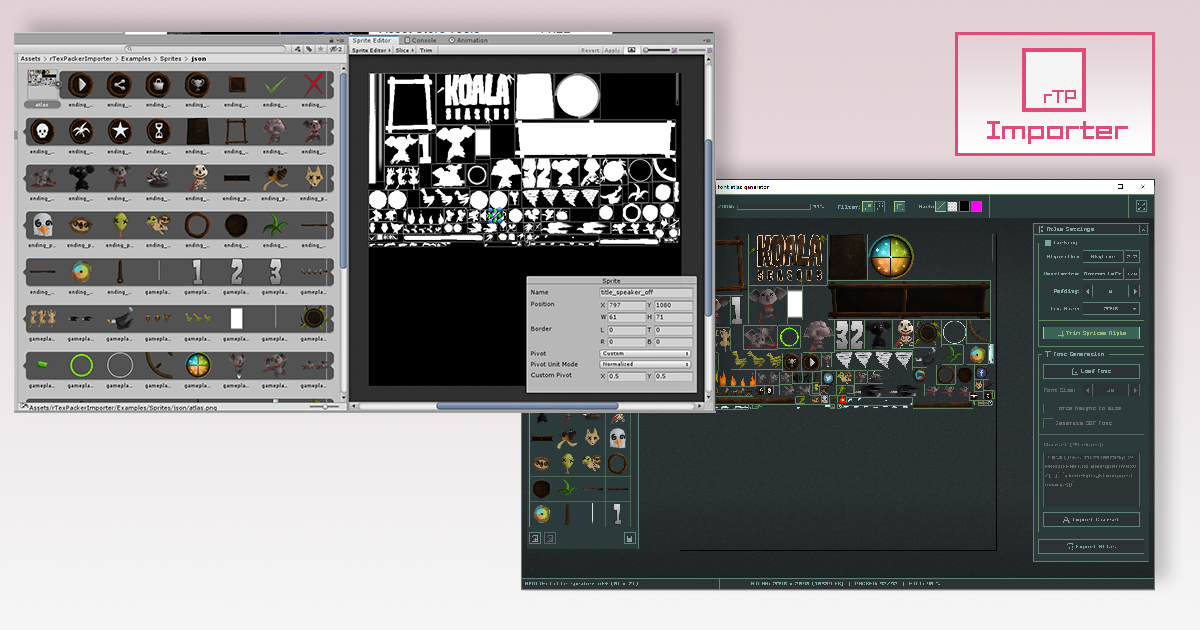Open the Pivot Unit Mode dropdown showing Normalized
Image resolution: width=1200 pixels, height=630 pixels.
coord(645,364)
